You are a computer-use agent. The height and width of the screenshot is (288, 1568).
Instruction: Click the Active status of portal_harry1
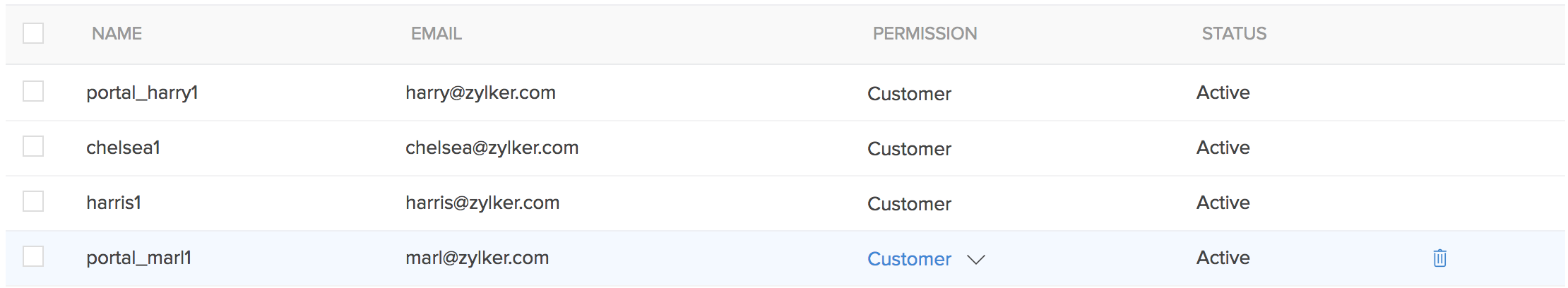point(1223,92)
